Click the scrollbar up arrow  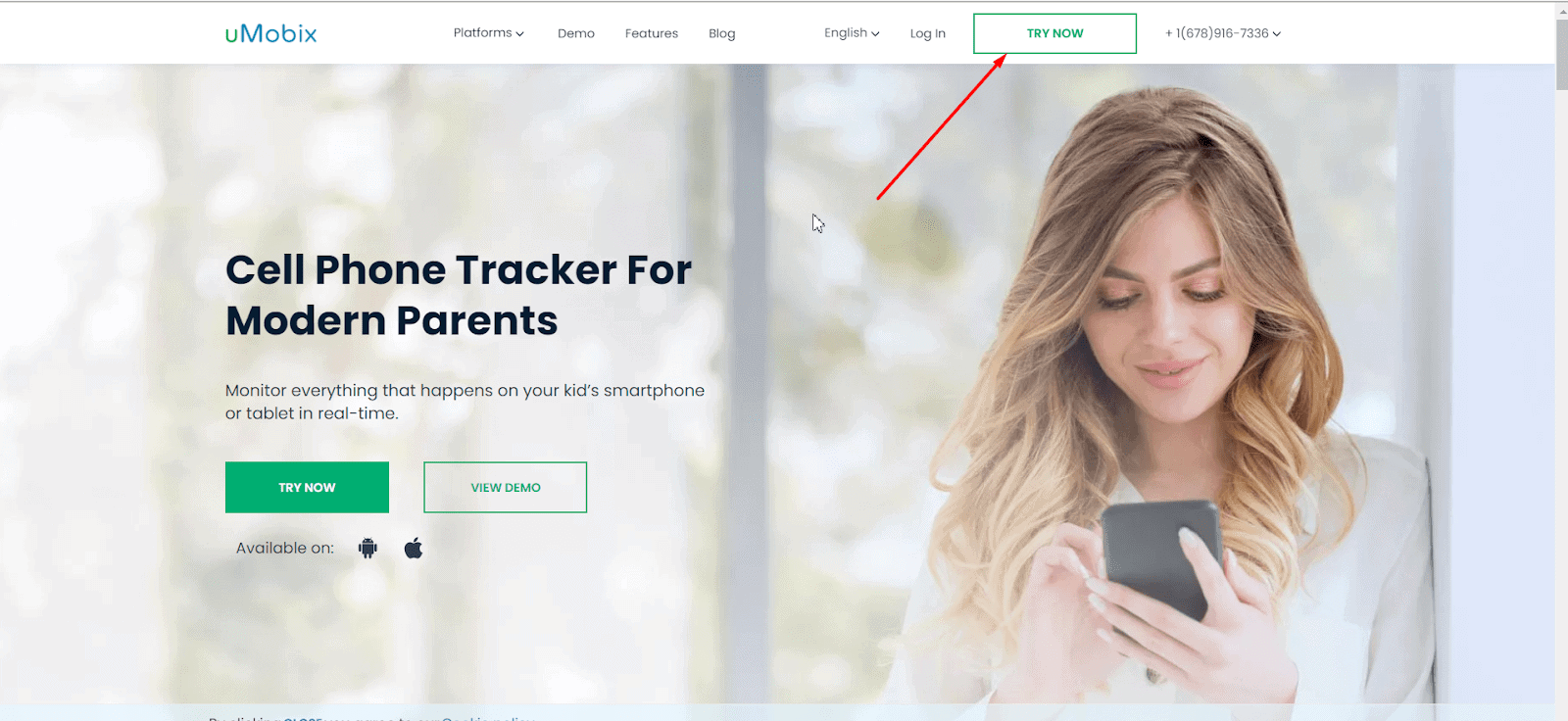click(x=1561, y=9)
